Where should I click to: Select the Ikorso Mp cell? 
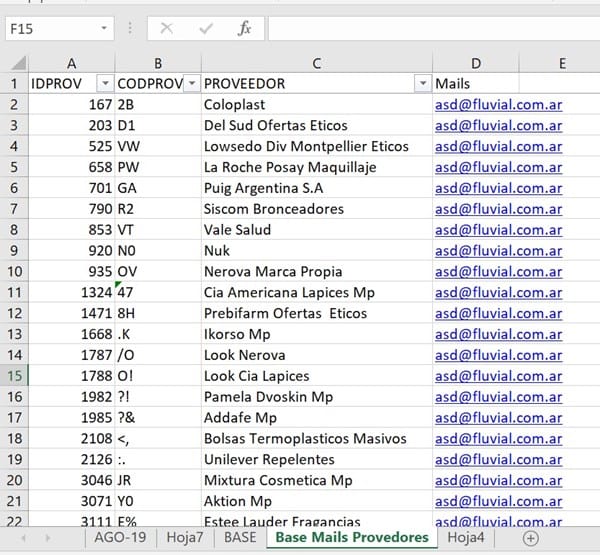pos(317,334)
